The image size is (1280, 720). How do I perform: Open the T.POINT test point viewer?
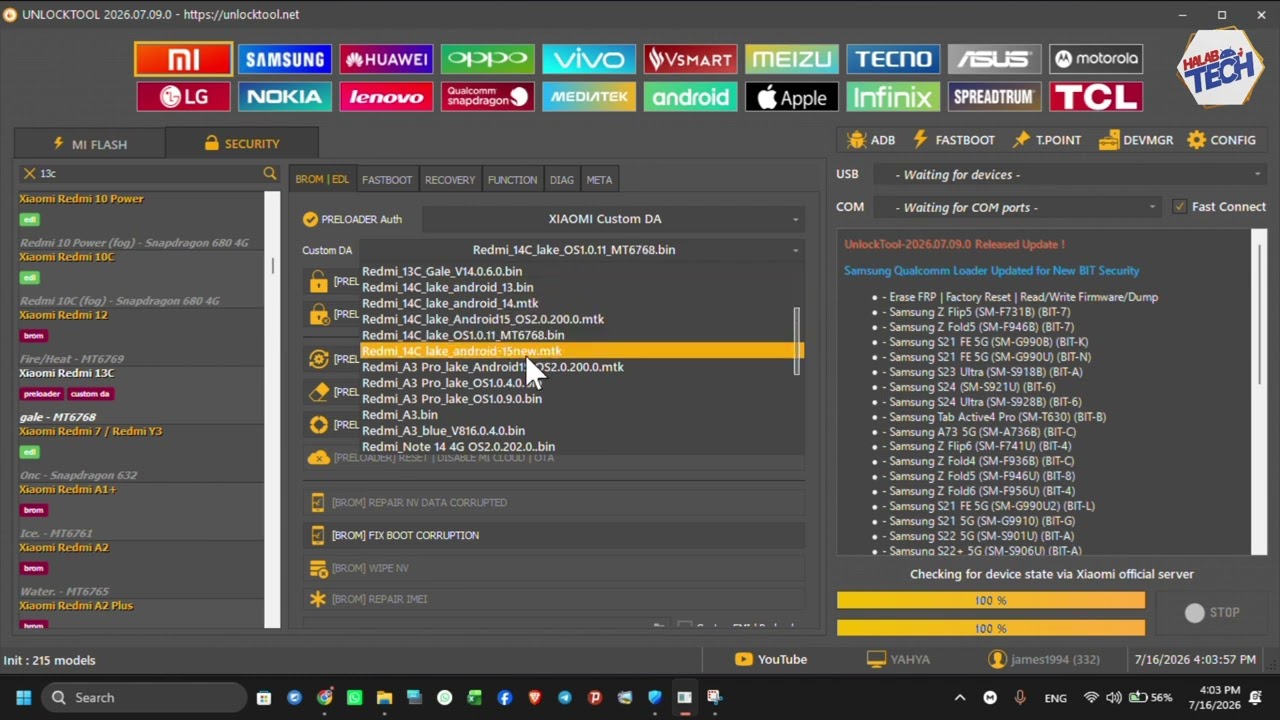[1047, 140]
